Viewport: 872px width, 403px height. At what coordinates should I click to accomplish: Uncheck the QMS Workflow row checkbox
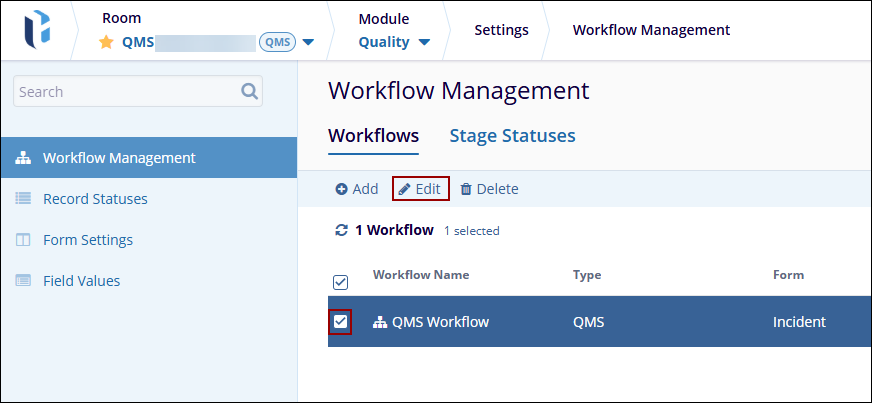[x=340, y=322]
